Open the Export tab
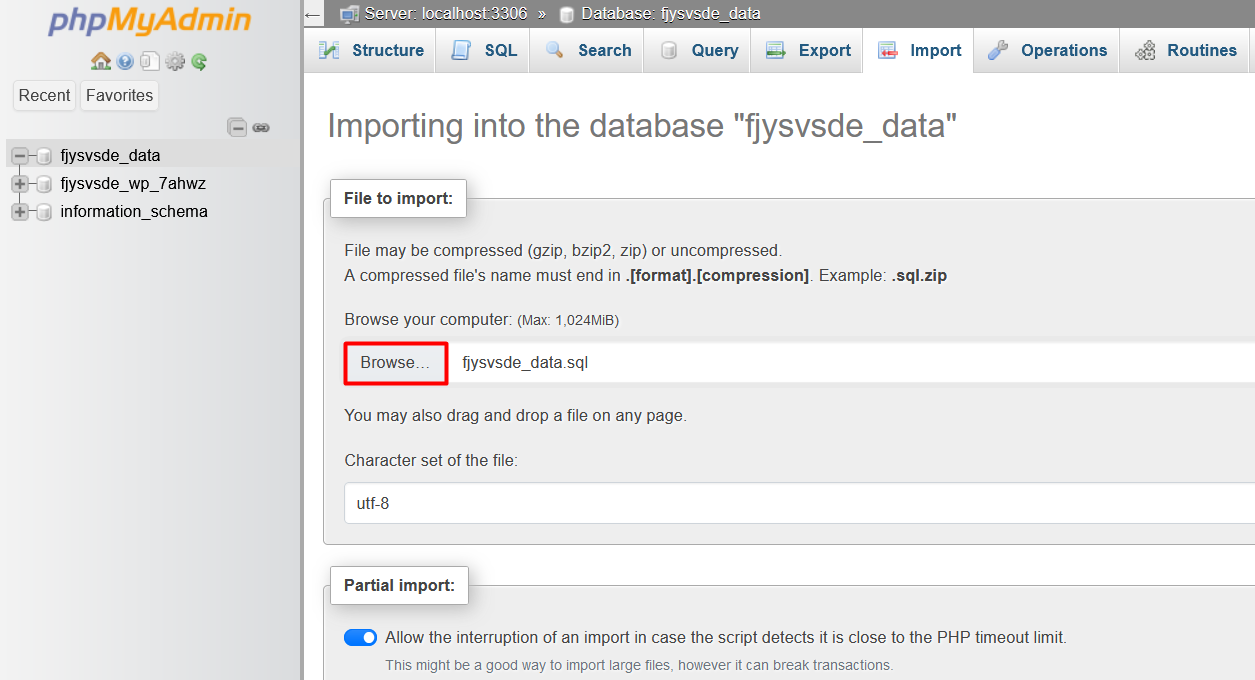Viewport: 1255px width, 680px height. (807, 50)
